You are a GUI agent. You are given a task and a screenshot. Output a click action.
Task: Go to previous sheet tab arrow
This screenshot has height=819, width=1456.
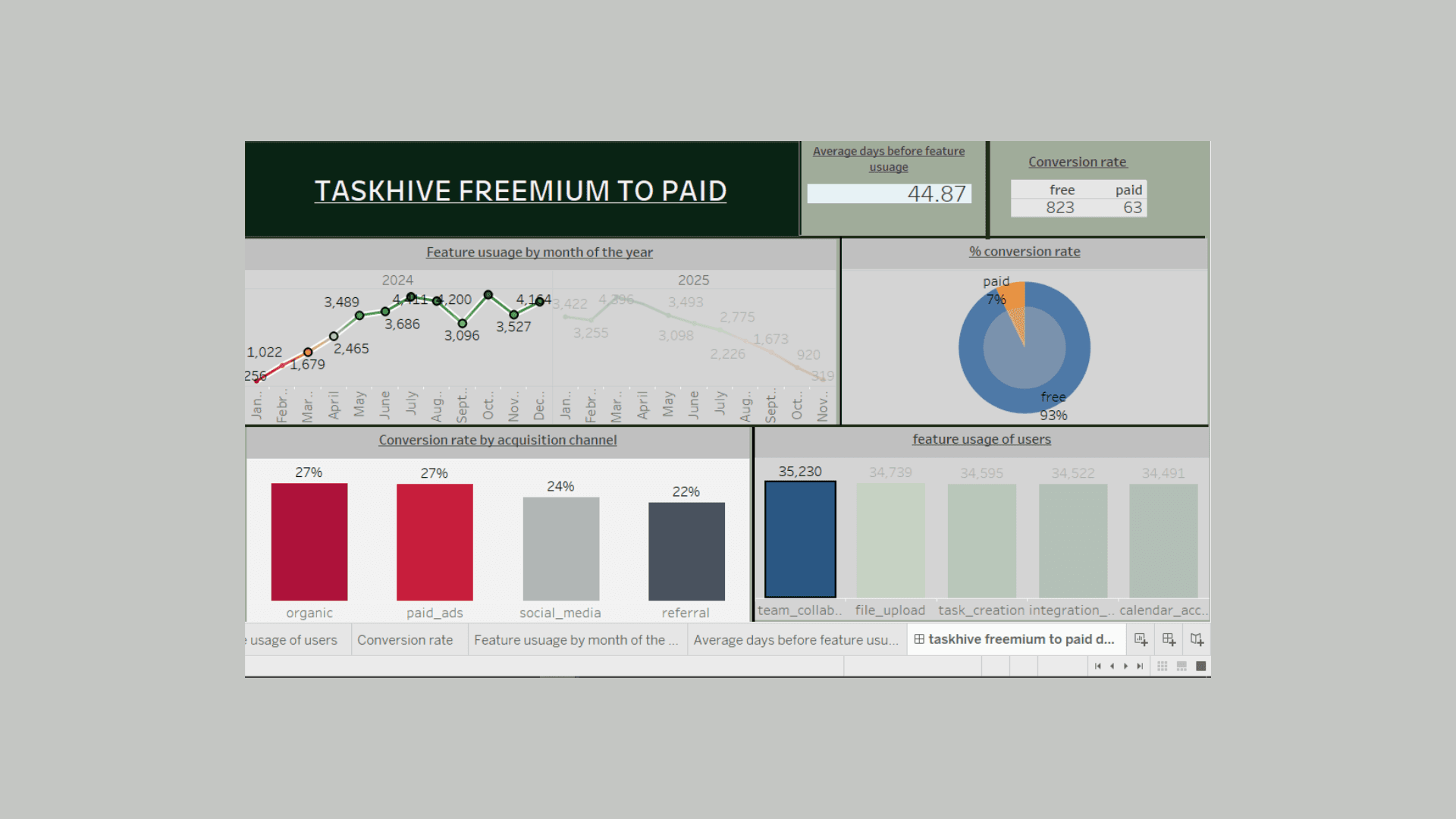pyautogui.click(x=1112, y=666)
